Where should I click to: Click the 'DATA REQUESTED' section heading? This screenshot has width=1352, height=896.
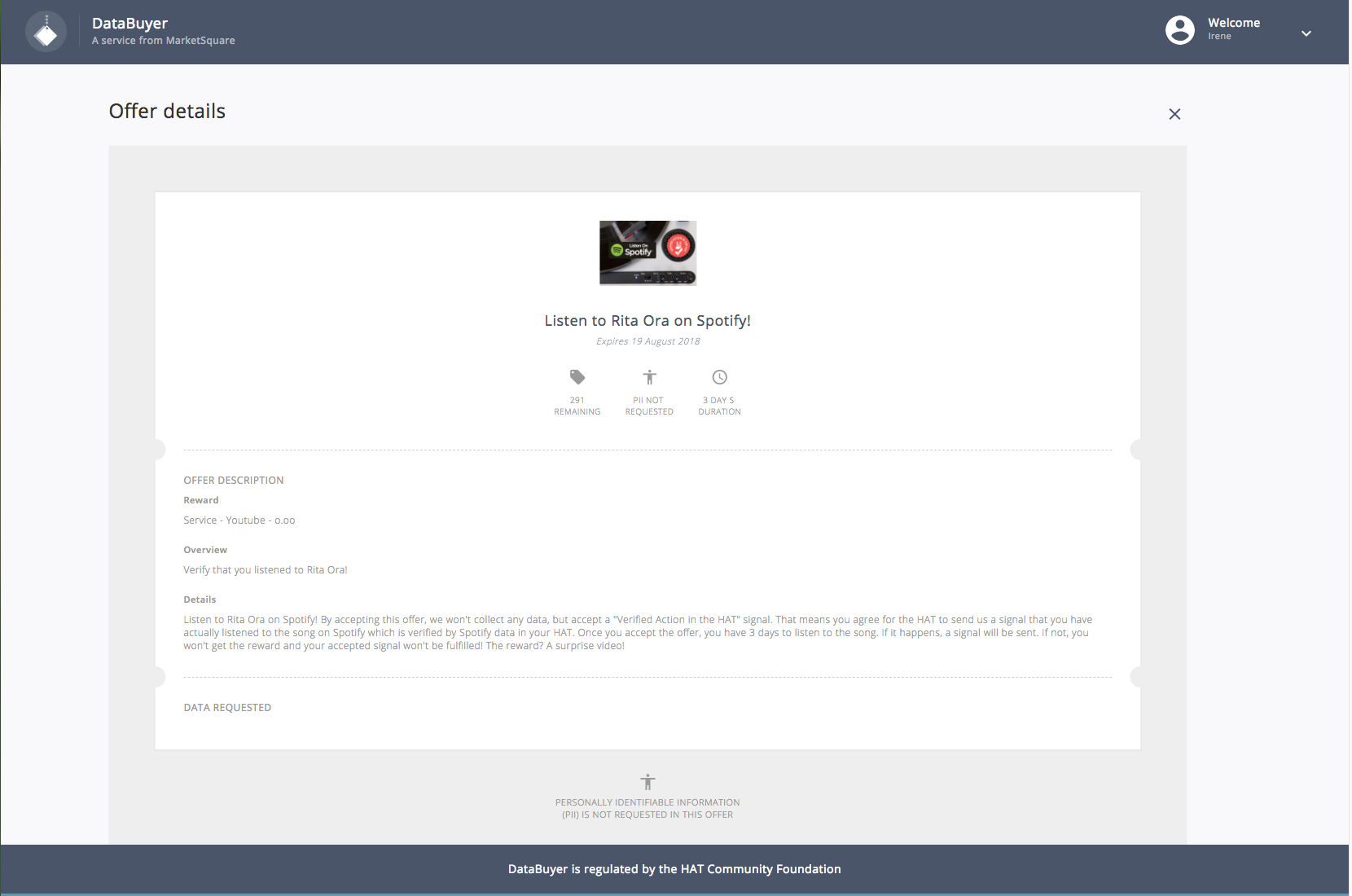(227, 708)
